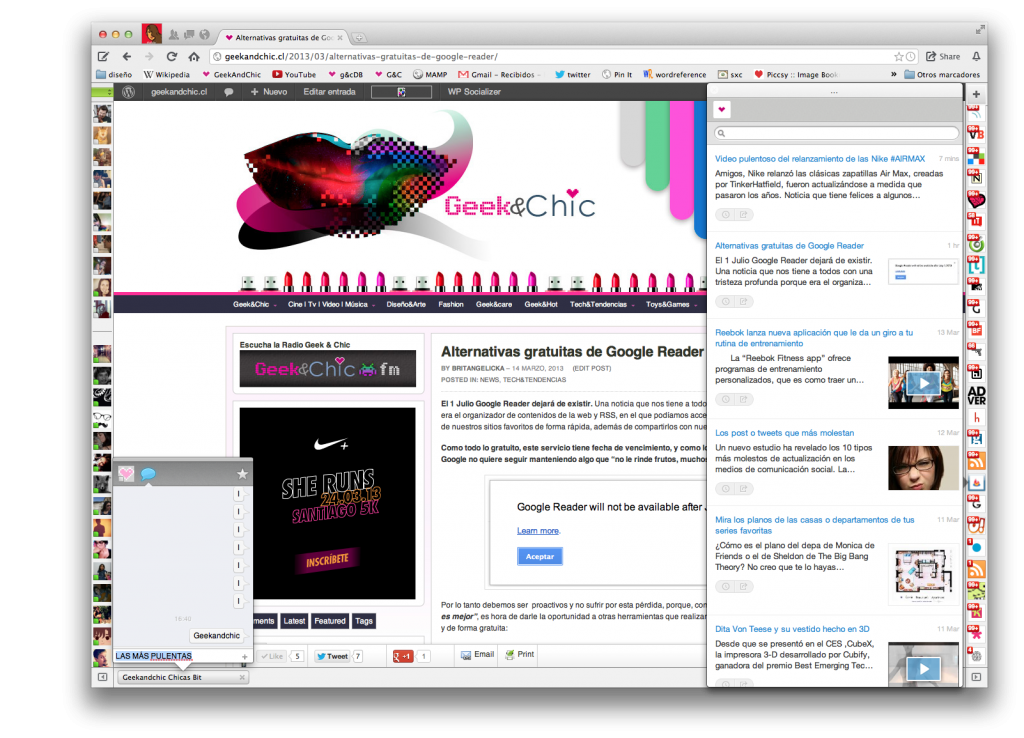Open Toys&Games navigation dropdown
Screen dimensions: 1024x738
[671, 304]
